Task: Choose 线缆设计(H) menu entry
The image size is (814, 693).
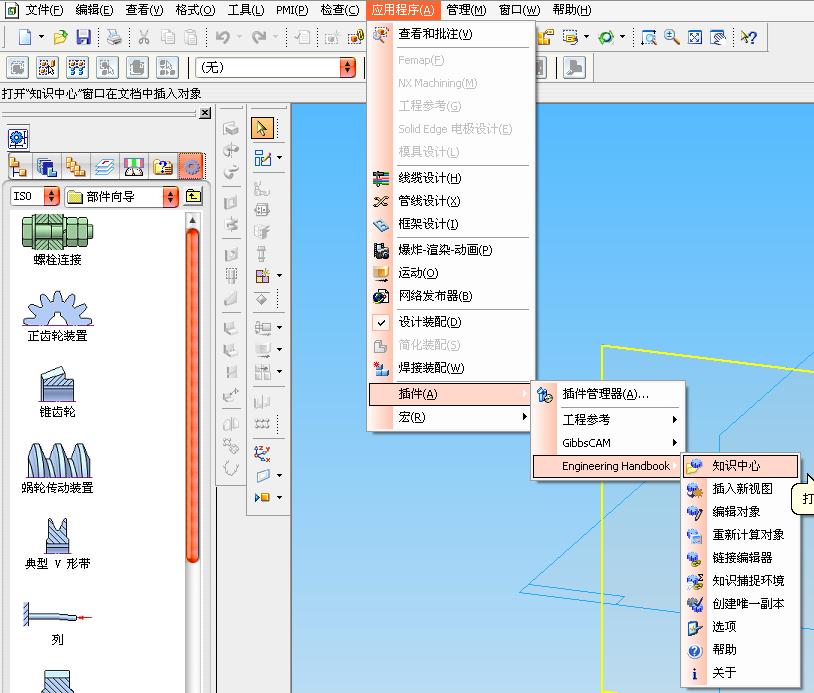Action: (451, 179)
